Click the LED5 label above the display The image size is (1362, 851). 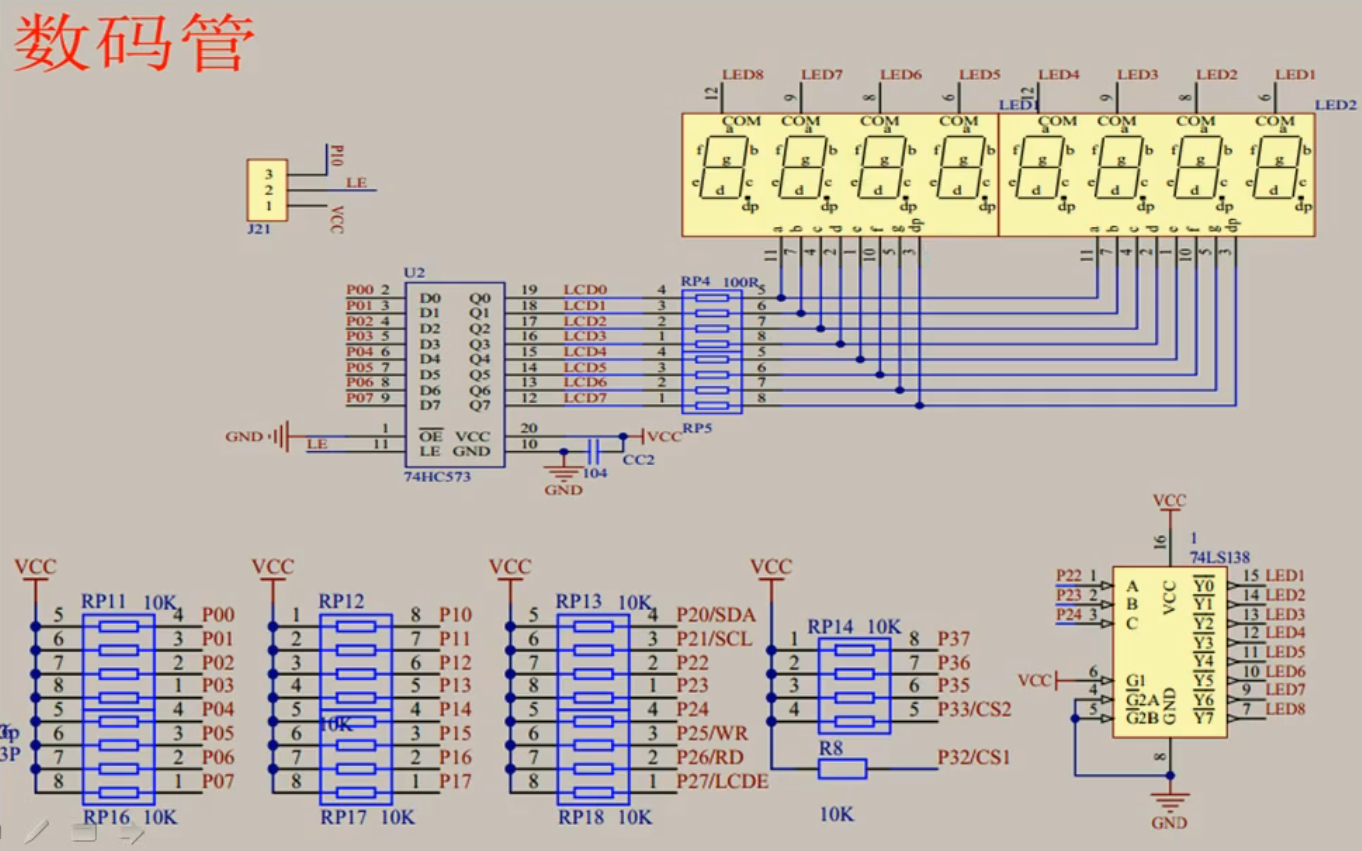coord(980,74)
